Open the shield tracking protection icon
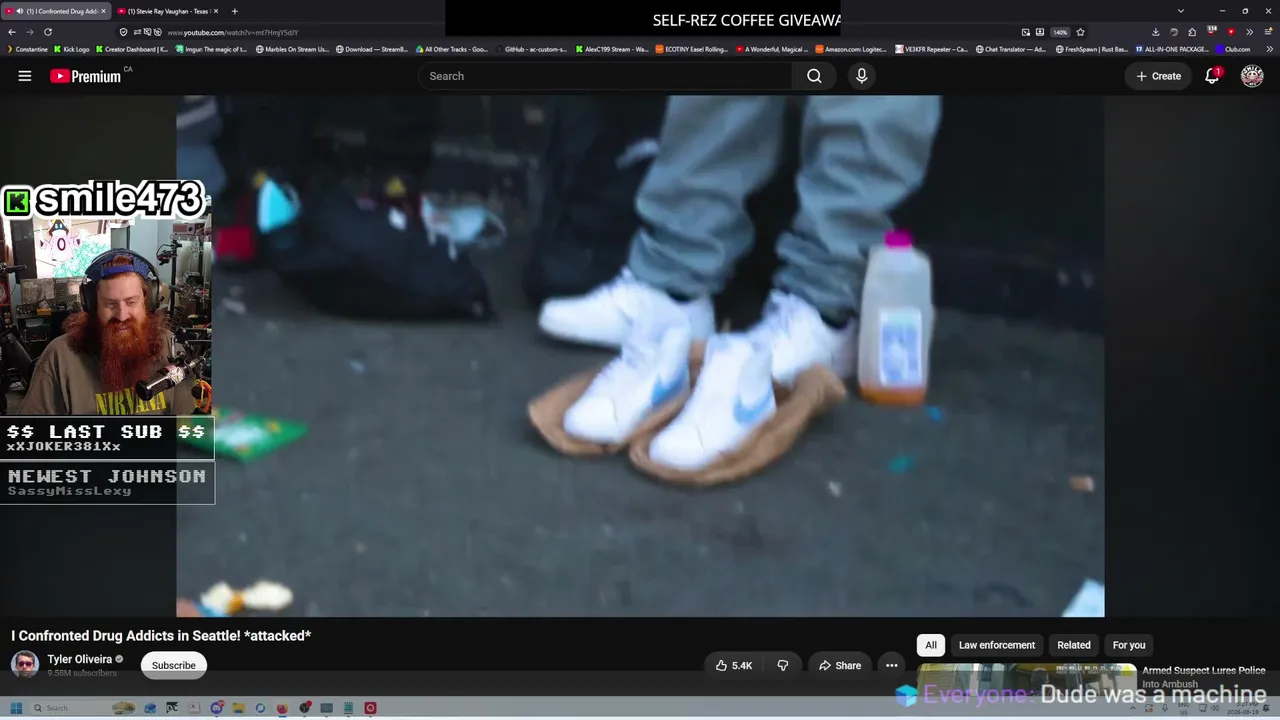Image resolution: width=1280 pixels, height=720 pixels. point(123,32)
